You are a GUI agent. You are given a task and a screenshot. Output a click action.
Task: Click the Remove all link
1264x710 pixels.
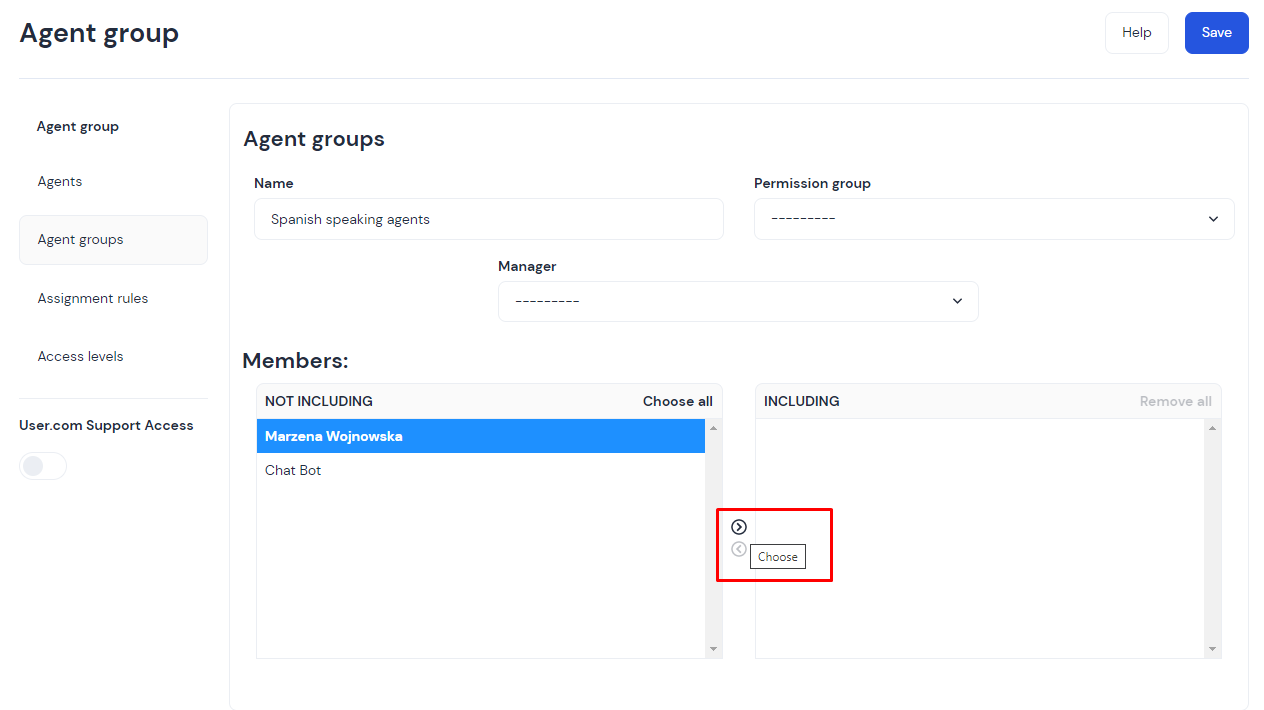point(1176,401)
